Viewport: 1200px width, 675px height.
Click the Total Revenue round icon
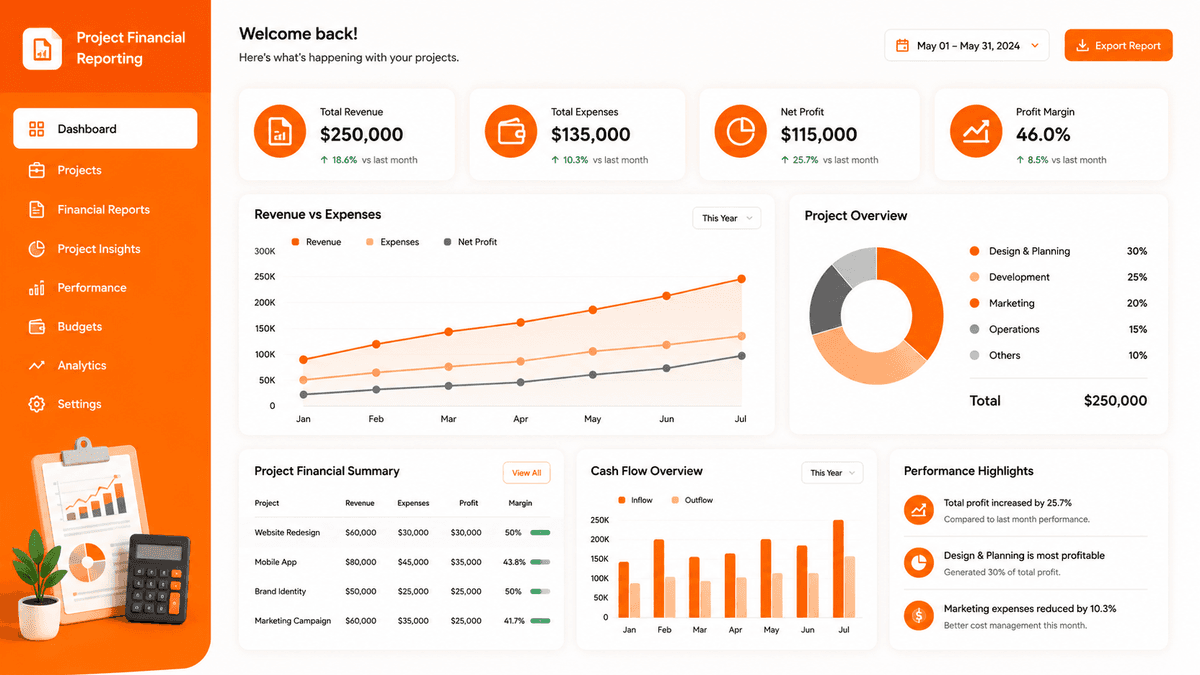(x=279, y=133)
